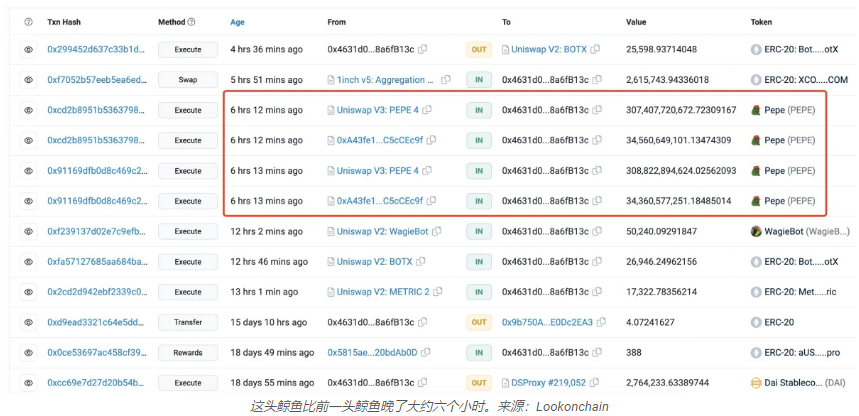Copy the 0x9b750A...E0Dc2EA3 address
The width and height of the screenshot is (859, 416).
(602, 322)
